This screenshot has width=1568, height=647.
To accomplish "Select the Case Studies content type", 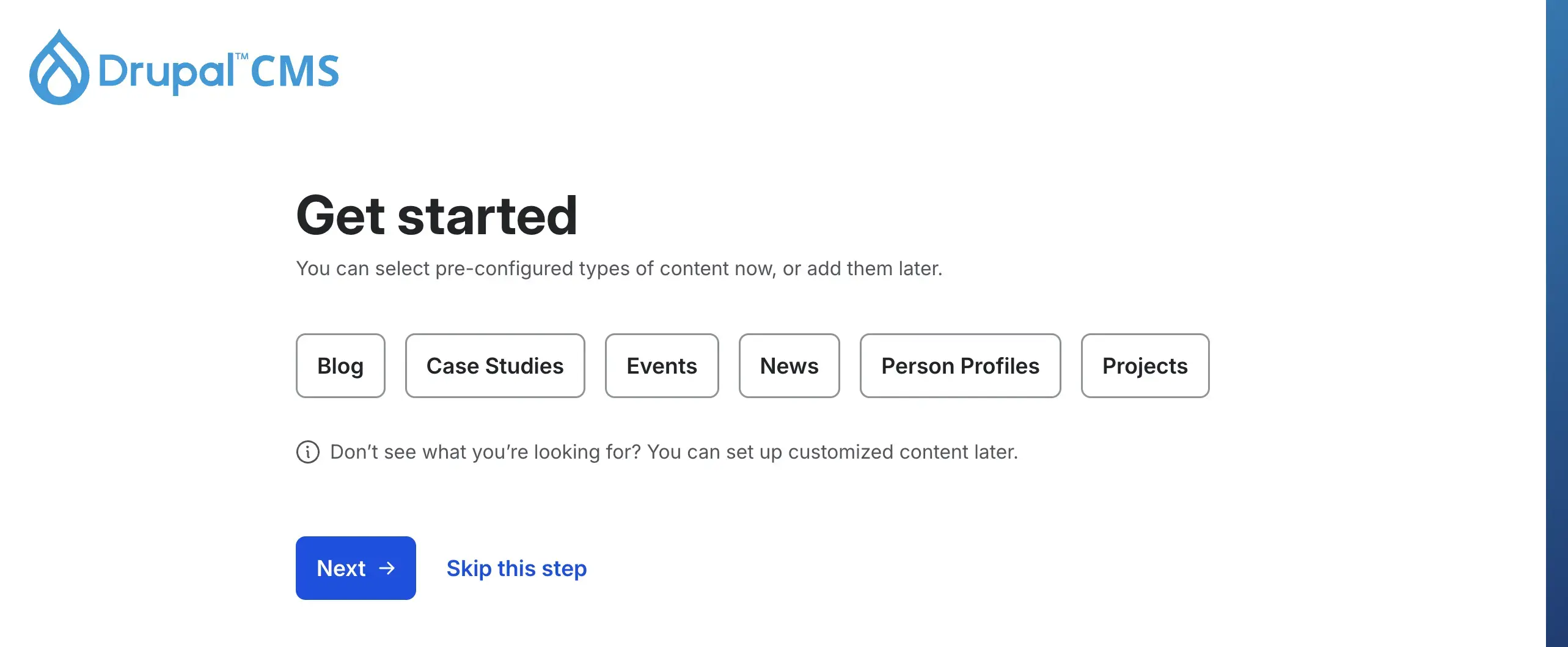I will click(495, 366).
